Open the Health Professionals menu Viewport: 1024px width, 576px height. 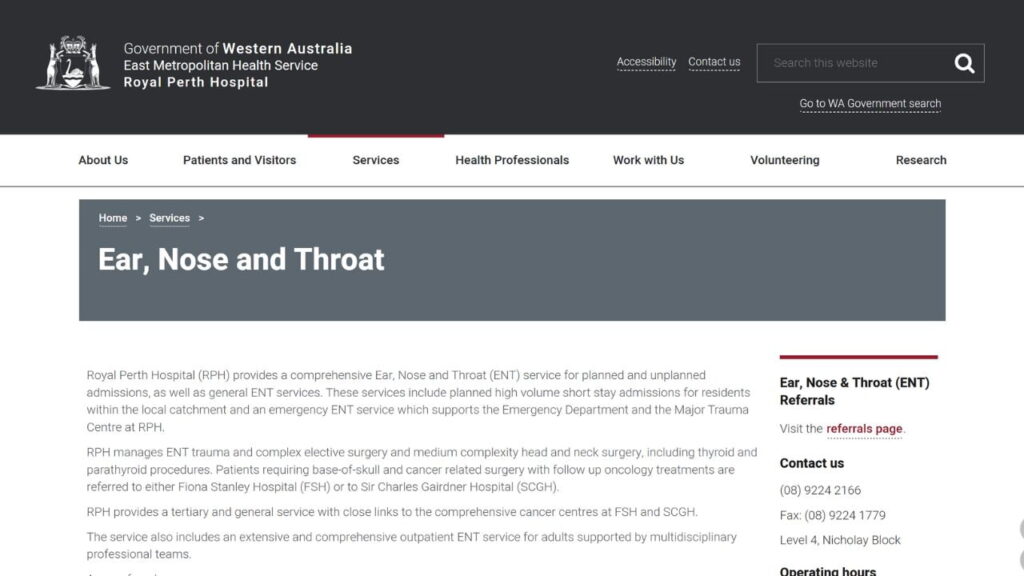pyautogui.click(x=512, y=160)
